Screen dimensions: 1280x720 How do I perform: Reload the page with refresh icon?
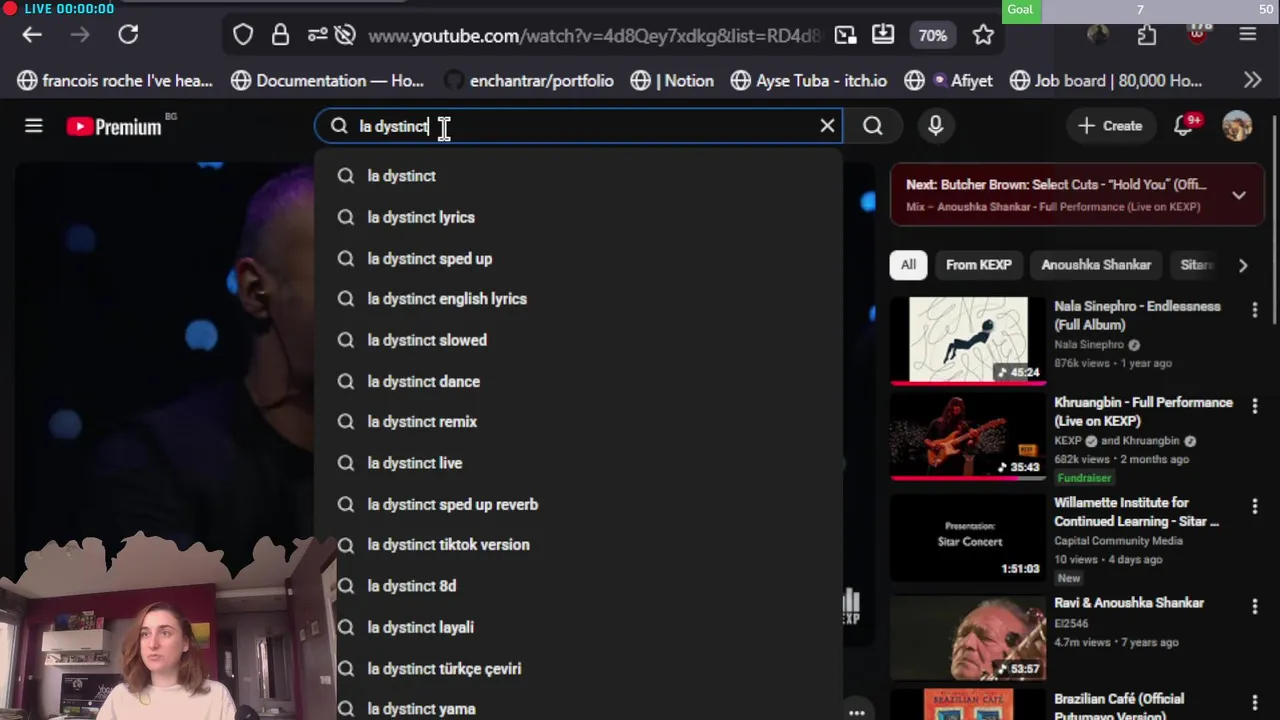pyautogui.click(x=128, y=35)
